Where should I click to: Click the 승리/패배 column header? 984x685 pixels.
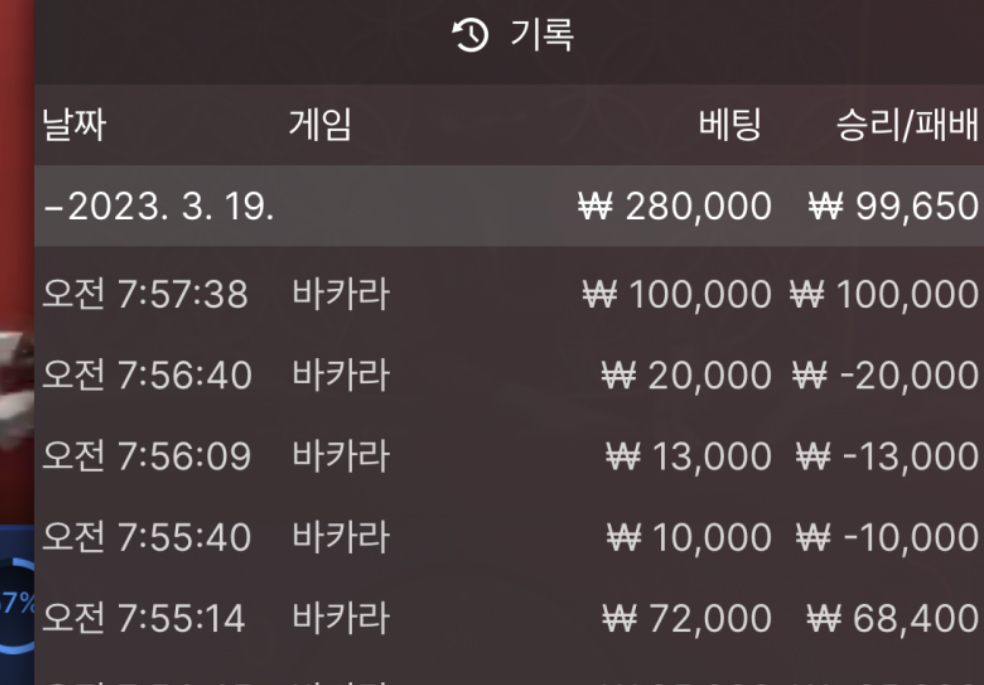tap(907, 126)
